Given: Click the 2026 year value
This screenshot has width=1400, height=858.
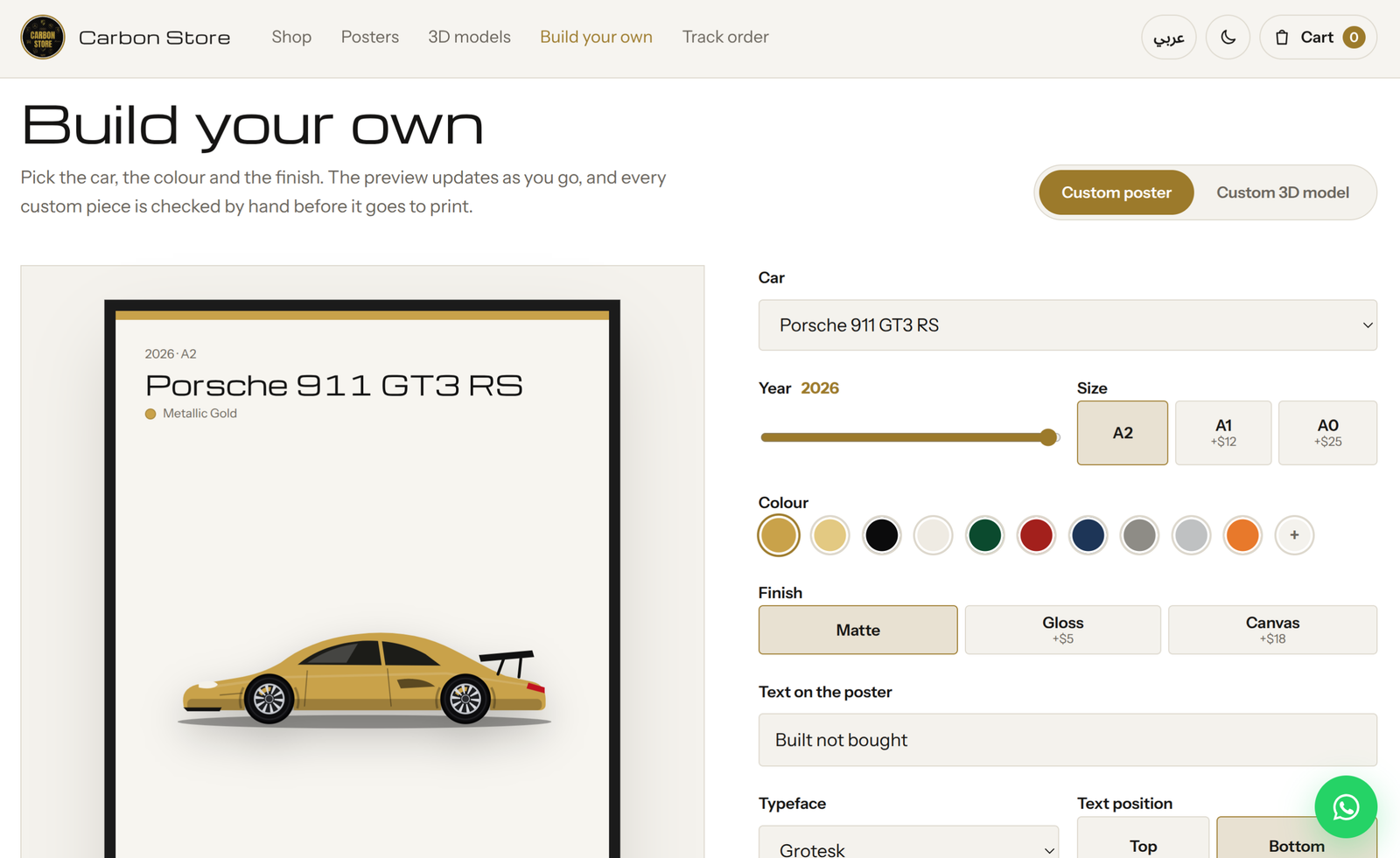Looking at the screenshot, I should [820, 388].
